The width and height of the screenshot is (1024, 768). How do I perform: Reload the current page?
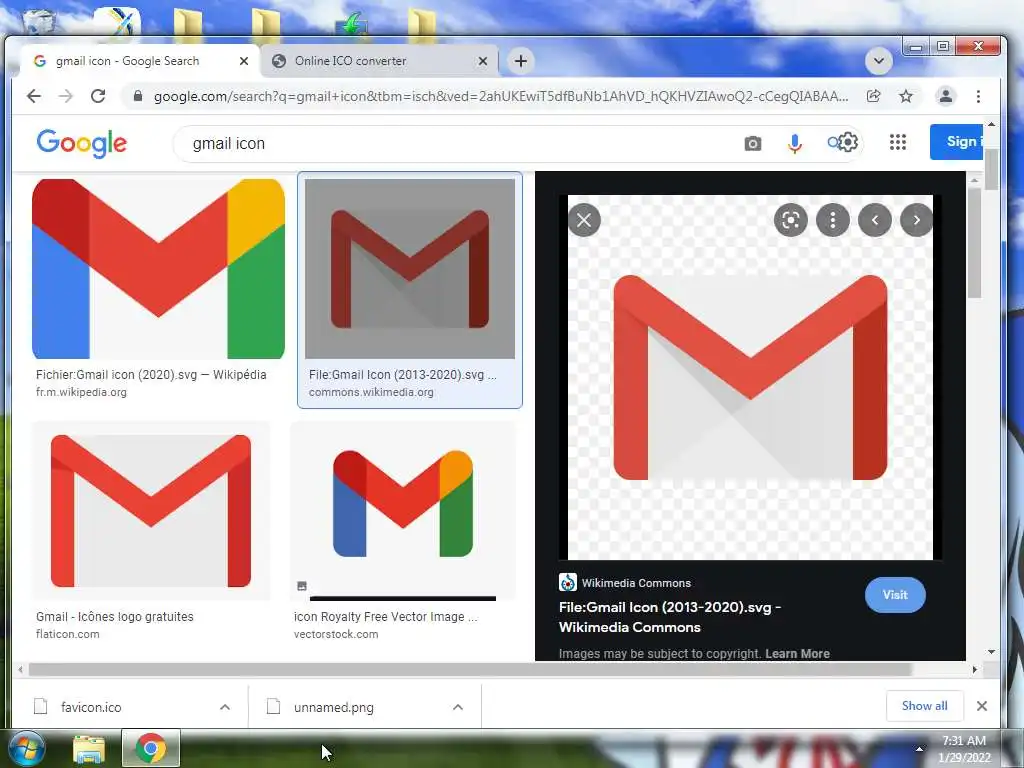98,97
